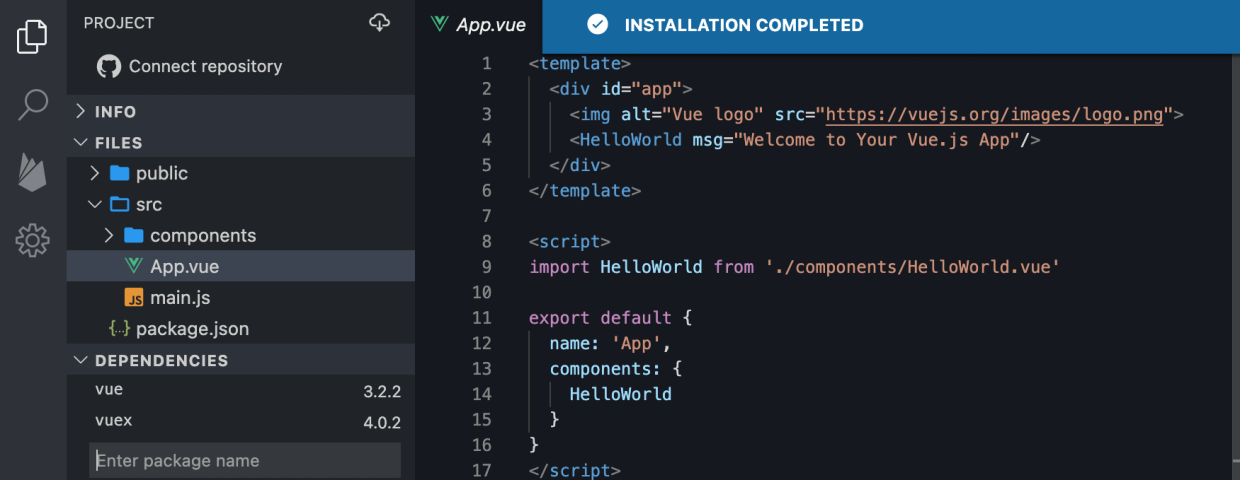Open the Search magnifier in the sidebar
Screen dimensions: 1240x480
pyautogui.click(x=32, y=103)
